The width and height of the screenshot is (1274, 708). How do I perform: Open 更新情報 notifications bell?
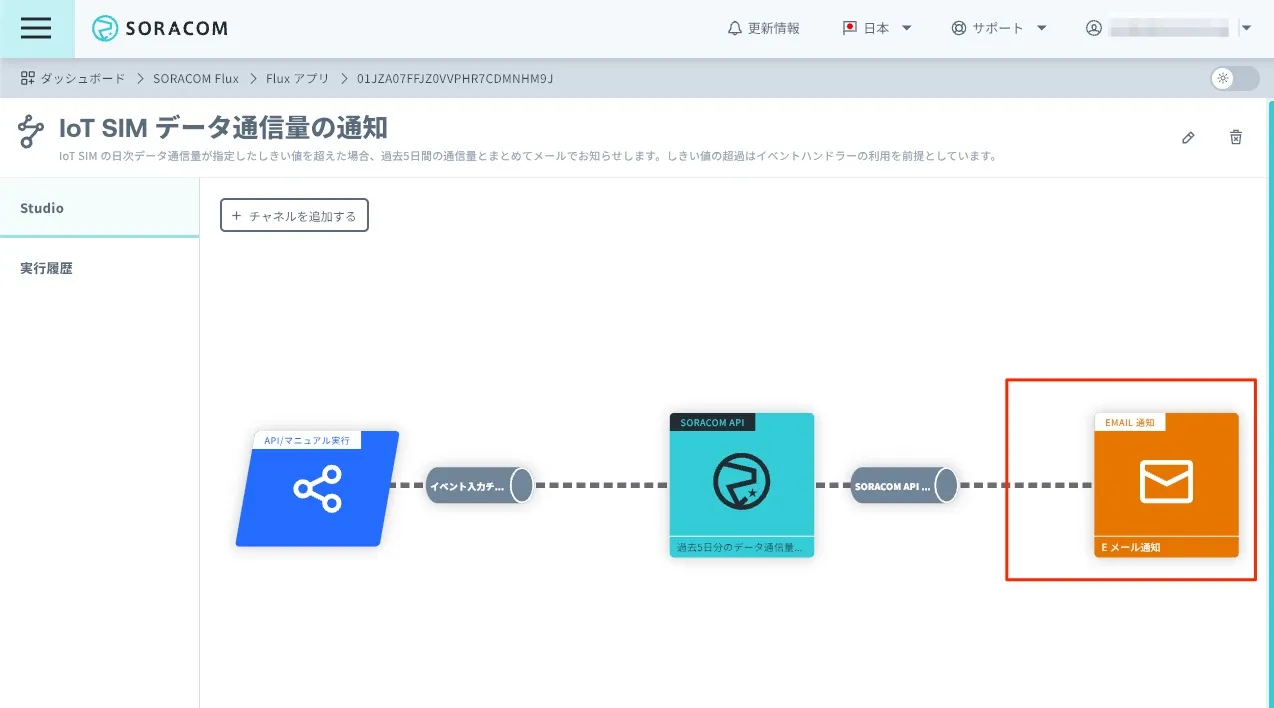coord(764,28)
